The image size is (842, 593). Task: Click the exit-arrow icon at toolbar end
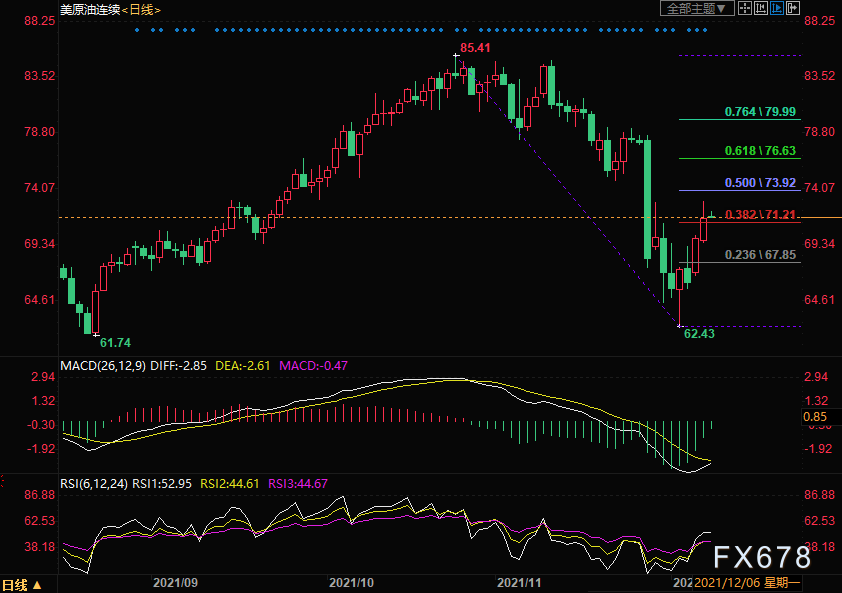coord(793,8)
